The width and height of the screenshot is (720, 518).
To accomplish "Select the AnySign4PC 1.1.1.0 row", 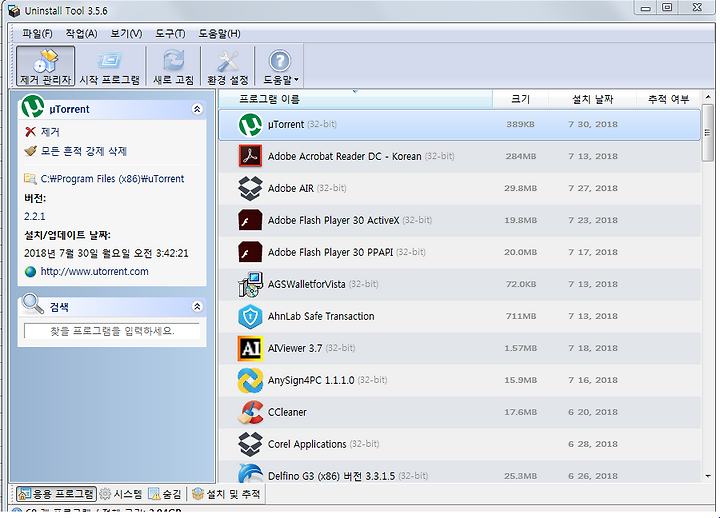I will pyautogui.click(x=460, y=380).
